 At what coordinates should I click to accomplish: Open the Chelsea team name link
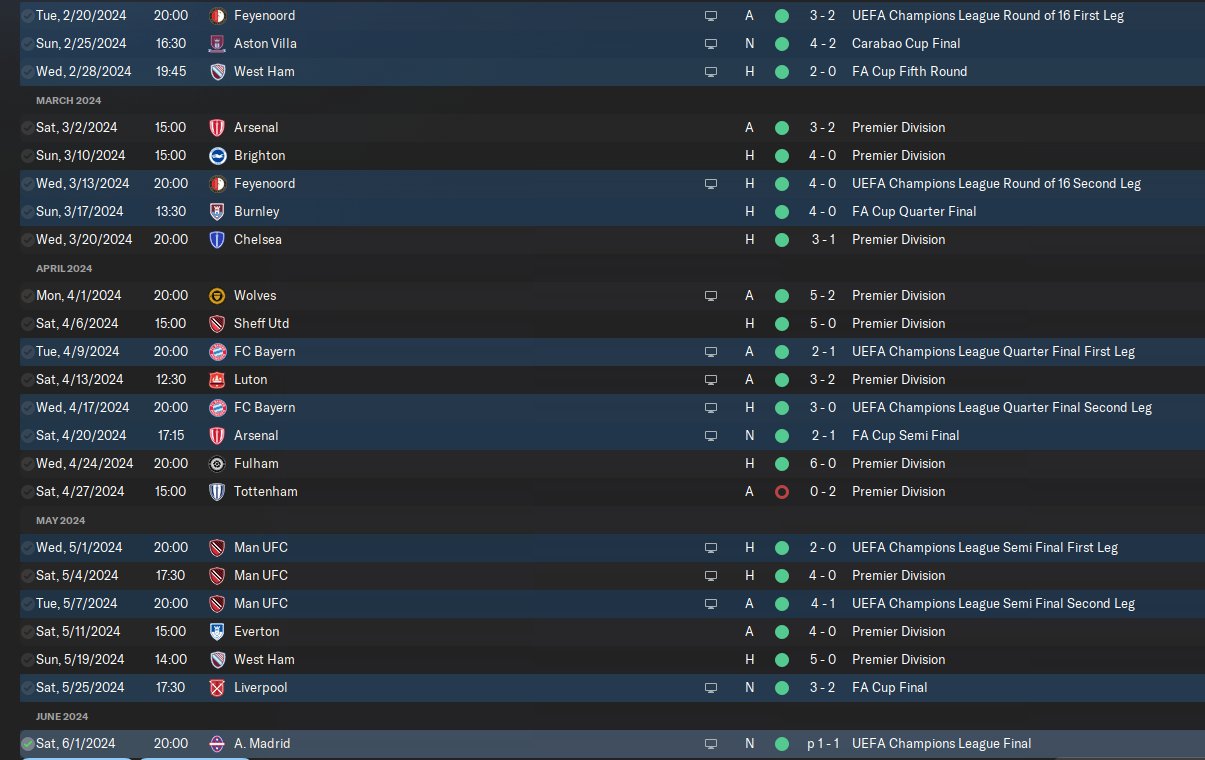point(258,240)
